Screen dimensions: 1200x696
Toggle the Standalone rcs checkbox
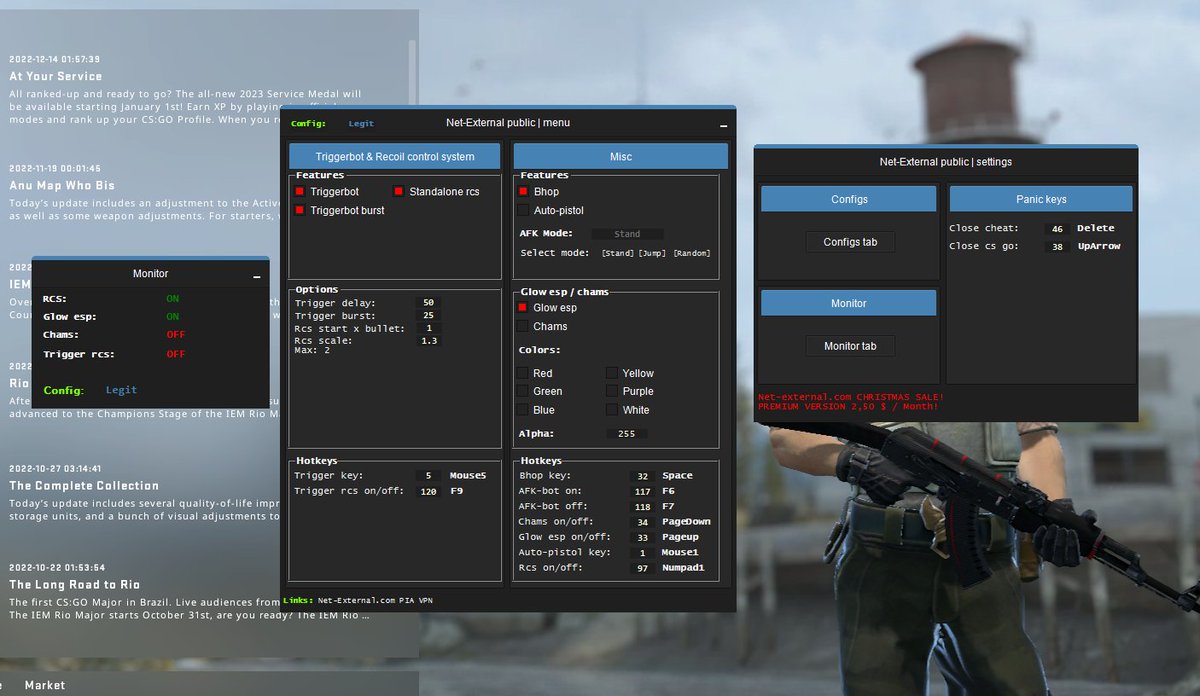(399, 191)
